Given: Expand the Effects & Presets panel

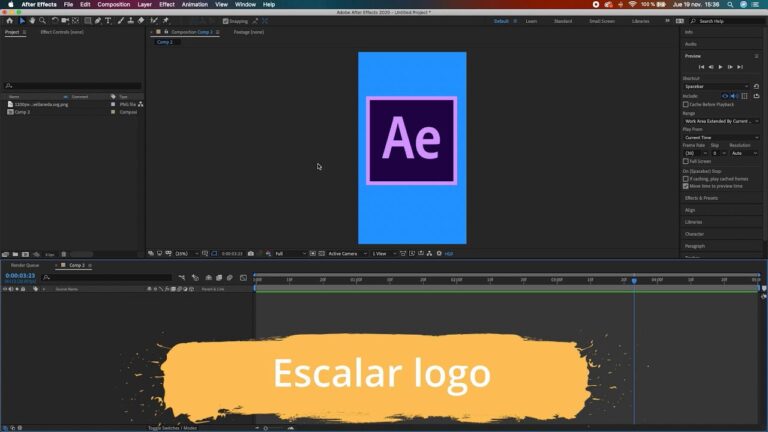Looking at the screenshot, I should point(701,198).
